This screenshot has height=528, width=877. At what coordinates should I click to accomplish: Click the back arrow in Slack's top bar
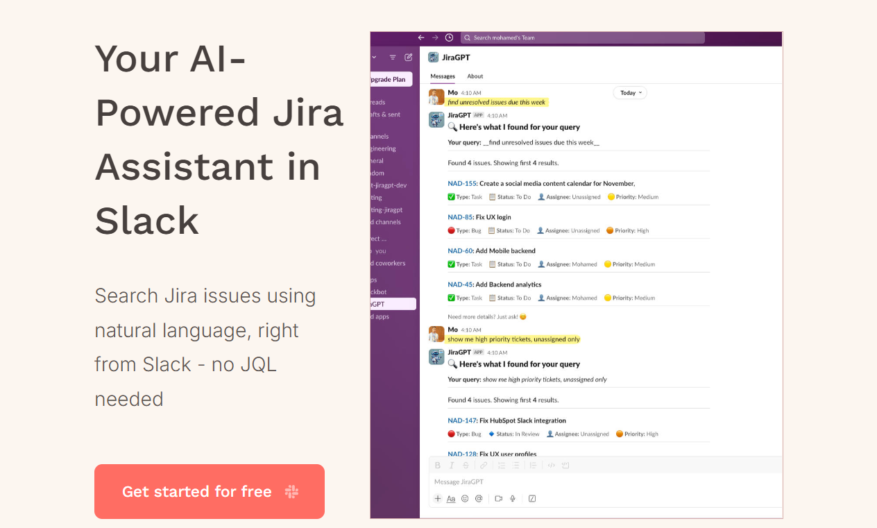coord(421,37)
